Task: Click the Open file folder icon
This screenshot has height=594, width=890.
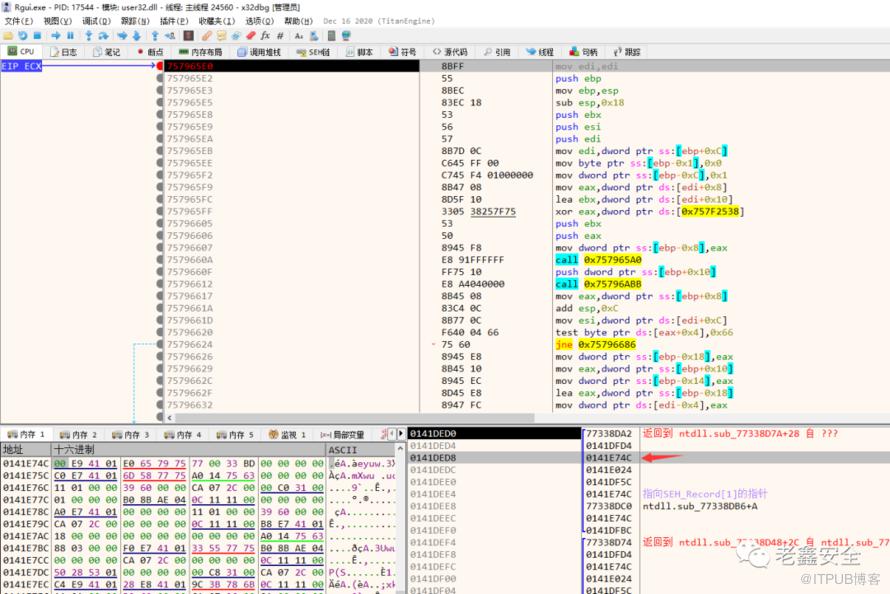Action: 8,35
